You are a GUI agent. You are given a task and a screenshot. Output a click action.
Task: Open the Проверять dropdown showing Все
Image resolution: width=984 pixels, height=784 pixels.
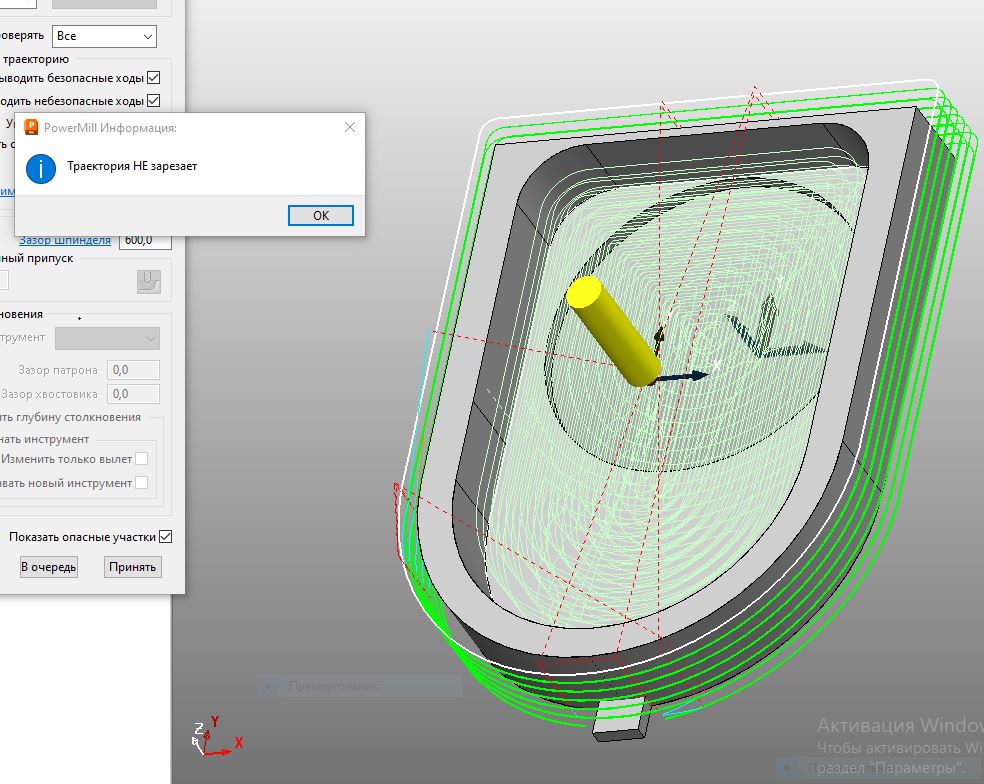tap(104, 36)
